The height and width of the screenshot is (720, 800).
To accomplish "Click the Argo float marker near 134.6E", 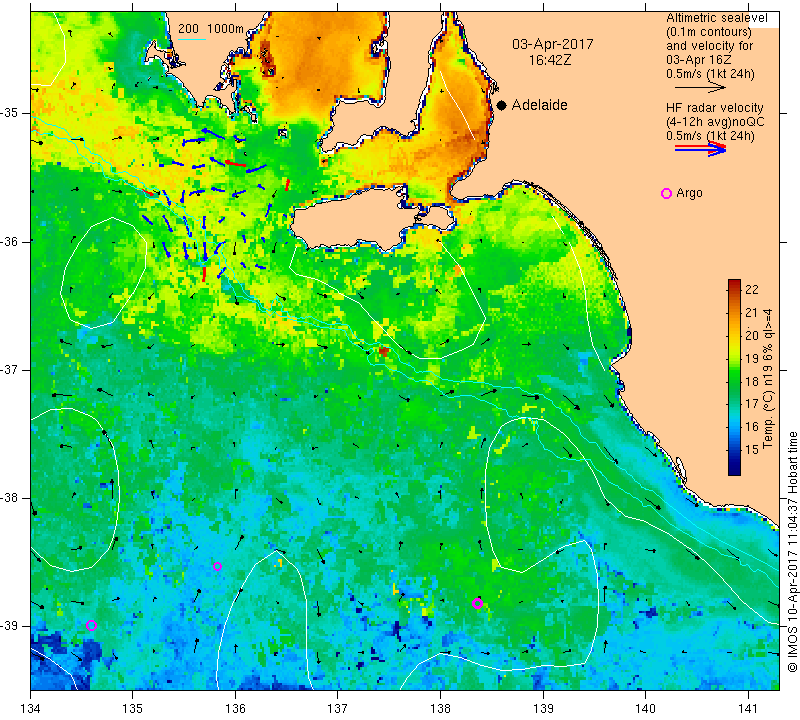I will coord(91,626).
